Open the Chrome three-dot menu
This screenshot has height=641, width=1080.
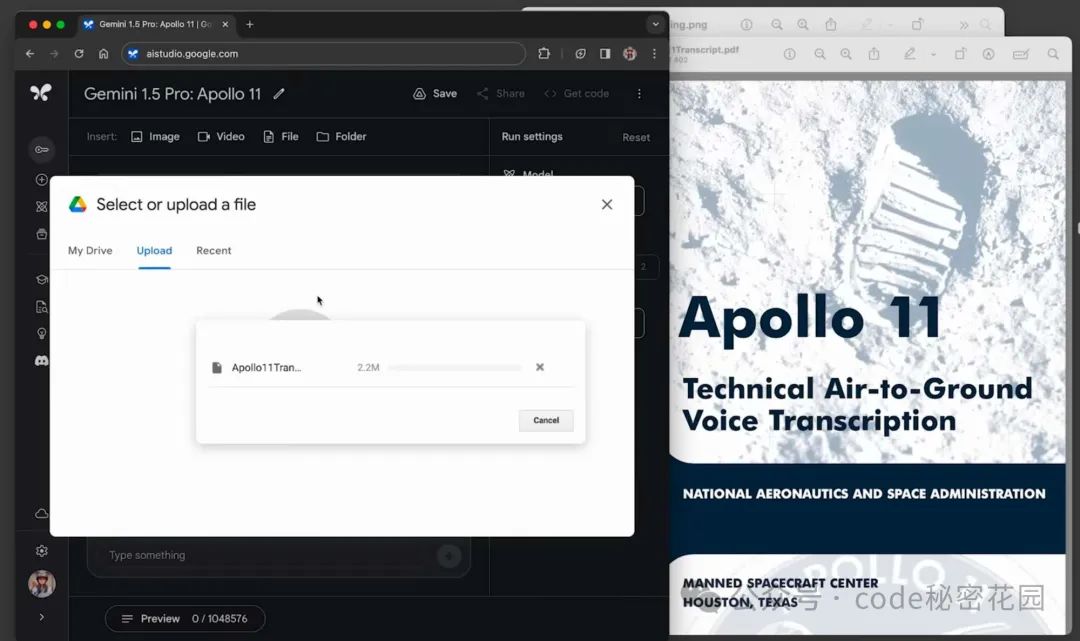[654, 53]
